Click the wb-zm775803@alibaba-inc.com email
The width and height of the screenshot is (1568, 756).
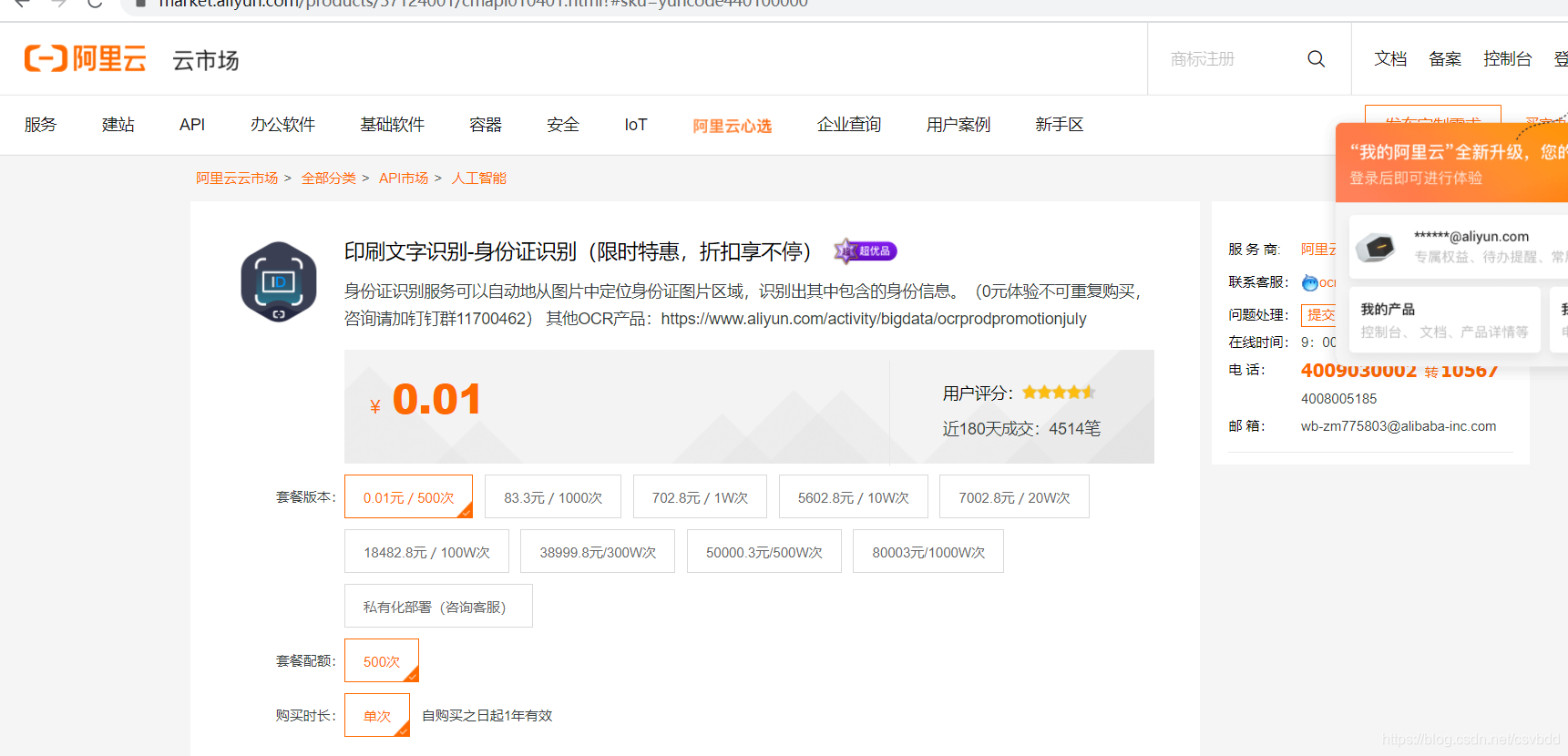(x=1399, y=426)
